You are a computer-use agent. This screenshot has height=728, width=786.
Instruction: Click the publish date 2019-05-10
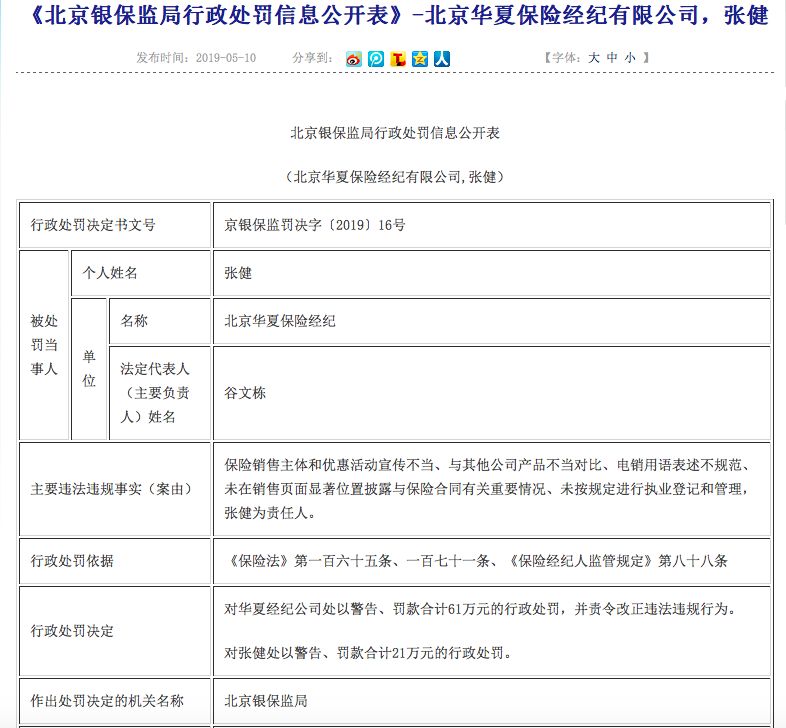coord(226,58)
